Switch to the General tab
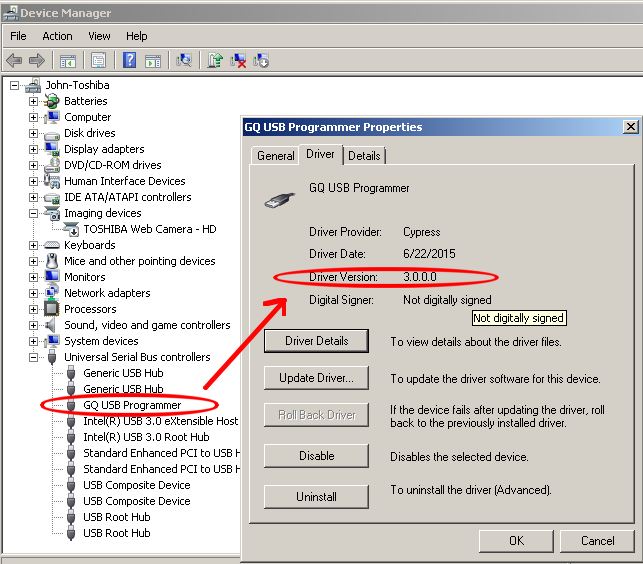 pyautogui.click(x=275, y=156)
